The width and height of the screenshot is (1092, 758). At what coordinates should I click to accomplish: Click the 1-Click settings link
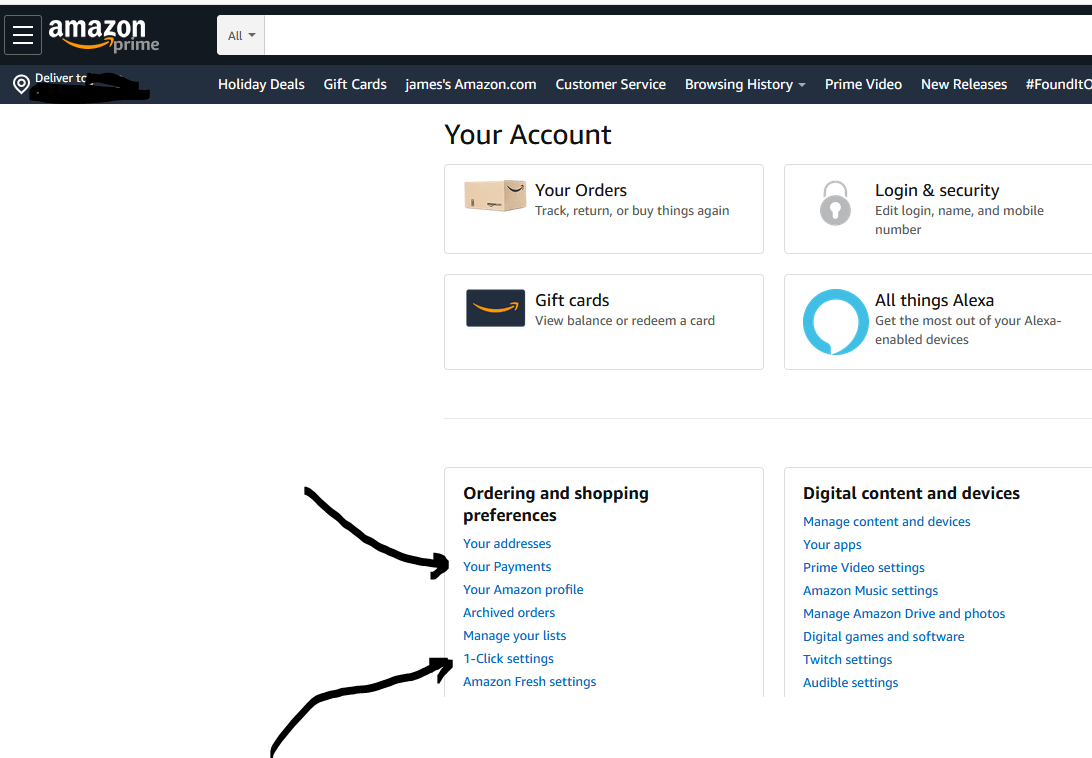tap(508, 658)
